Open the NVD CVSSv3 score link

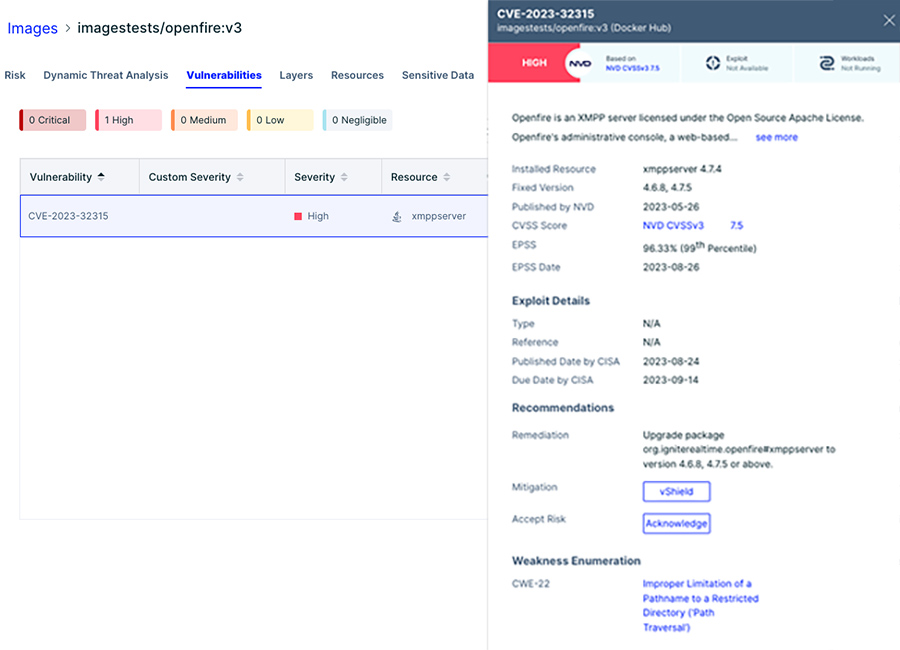pyautogui.click(x=673, y=226)
